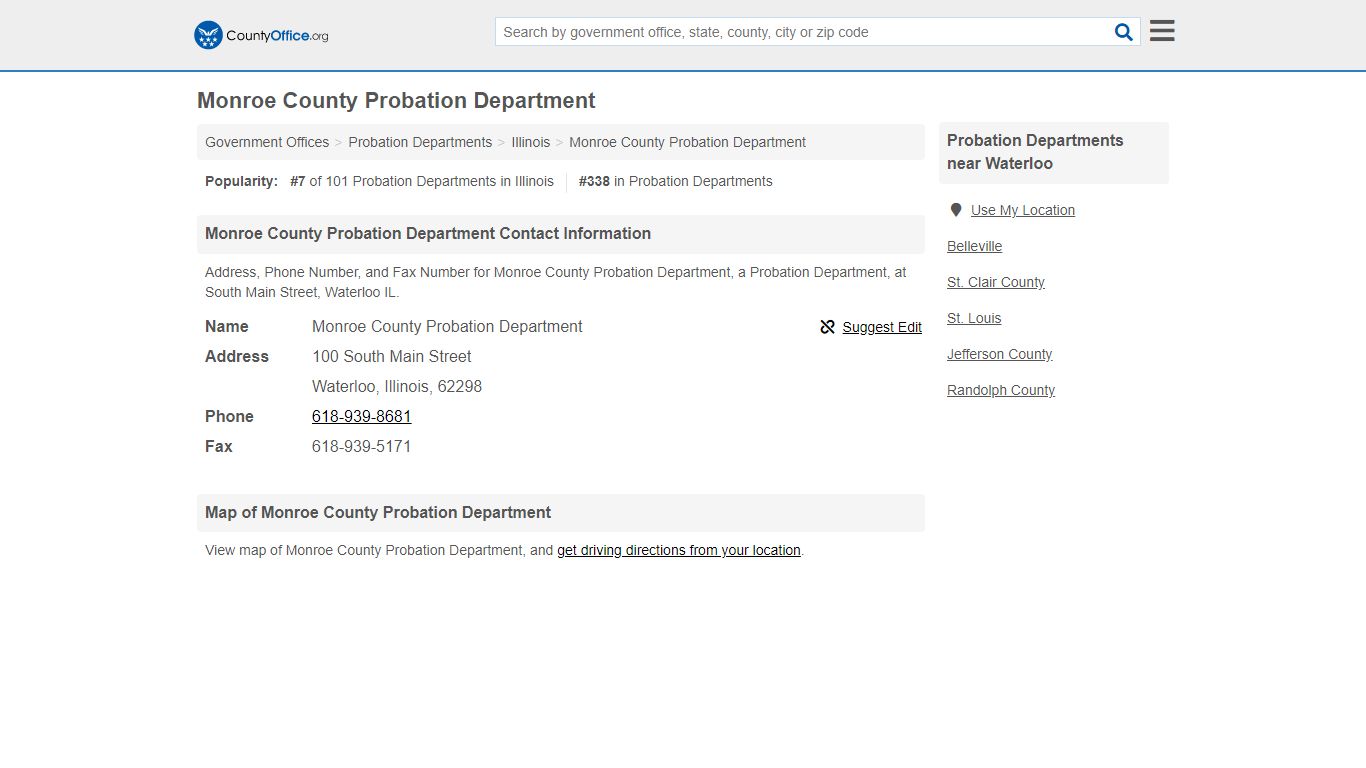1366x768 pixels.
Task: Click the location pin icon
Action: (956, 210)
